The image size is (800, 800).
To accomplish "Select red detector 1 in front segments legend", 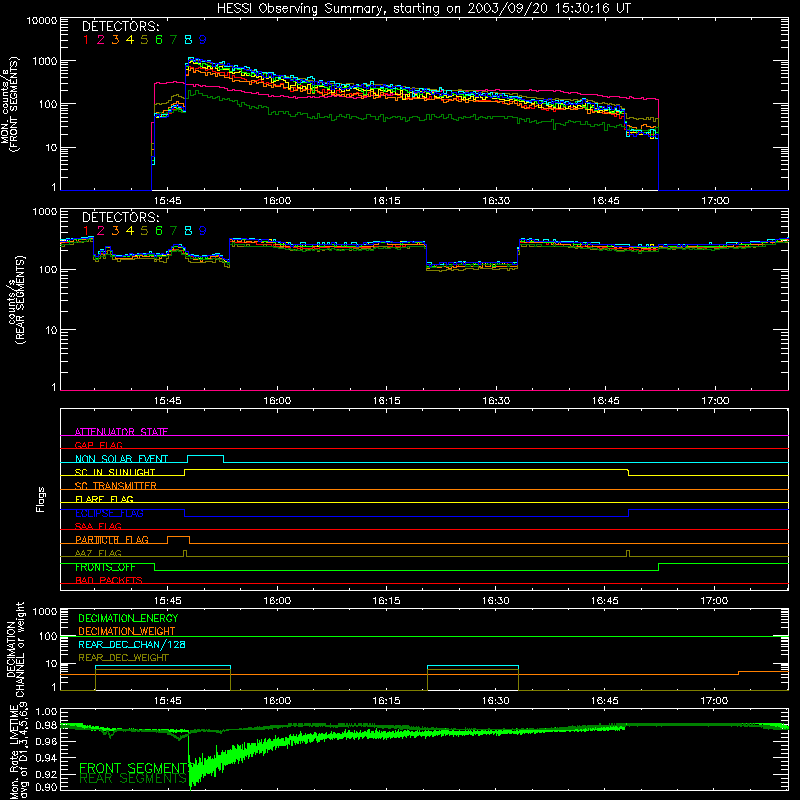I will (x=86, y=40).
